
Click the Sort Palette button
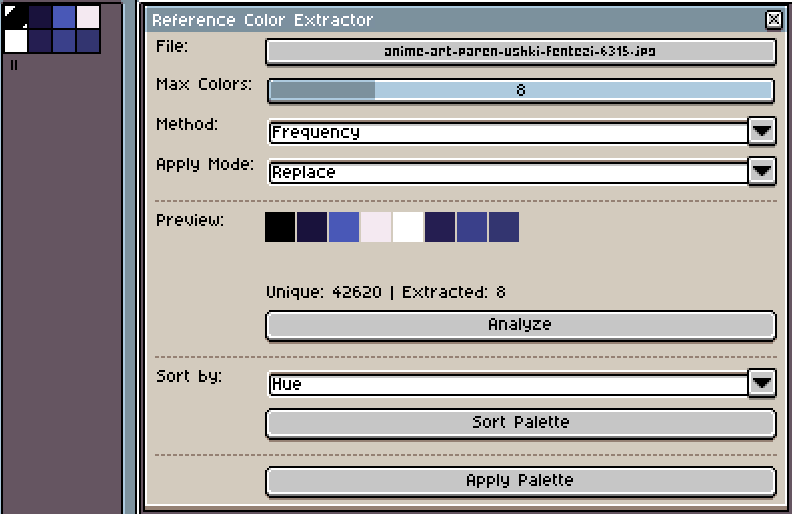click(x=520, y=422)
